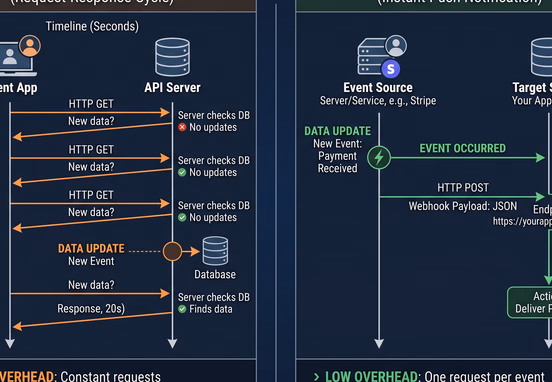Click the Client App laptop icon
Viewport: 552px width, 382px height.
click(x=17, y=59)
